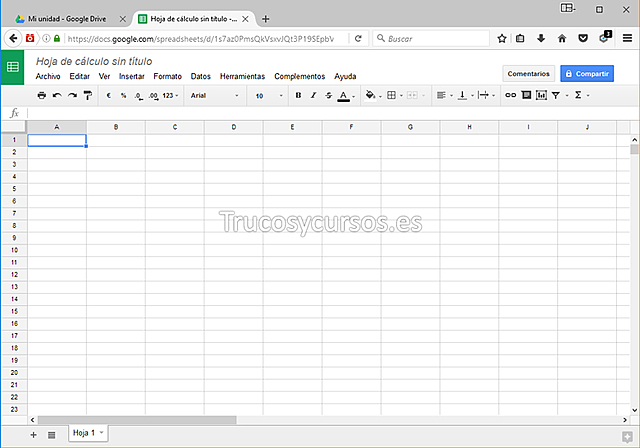Open horizontal align options

(x=444, y=95)
